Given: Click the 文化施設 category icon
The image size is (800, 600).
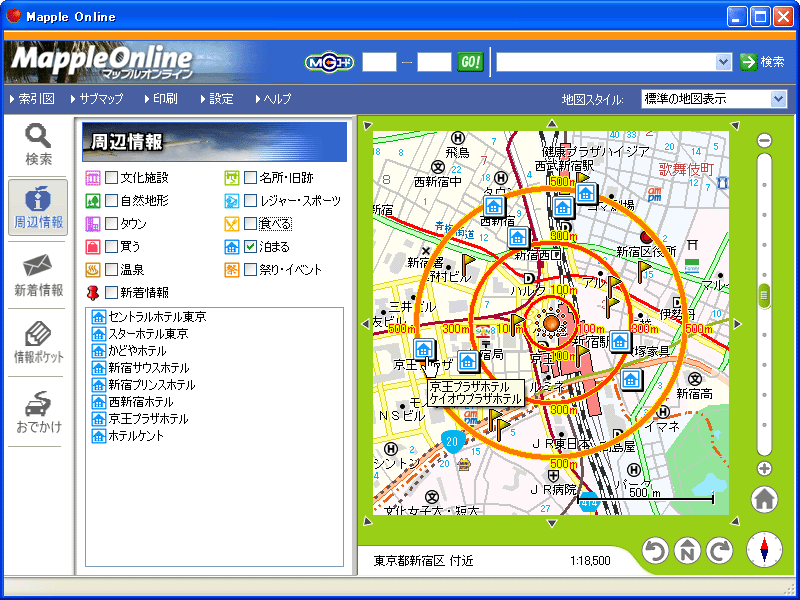Looking at the screenshot, I should coord(93,178).
